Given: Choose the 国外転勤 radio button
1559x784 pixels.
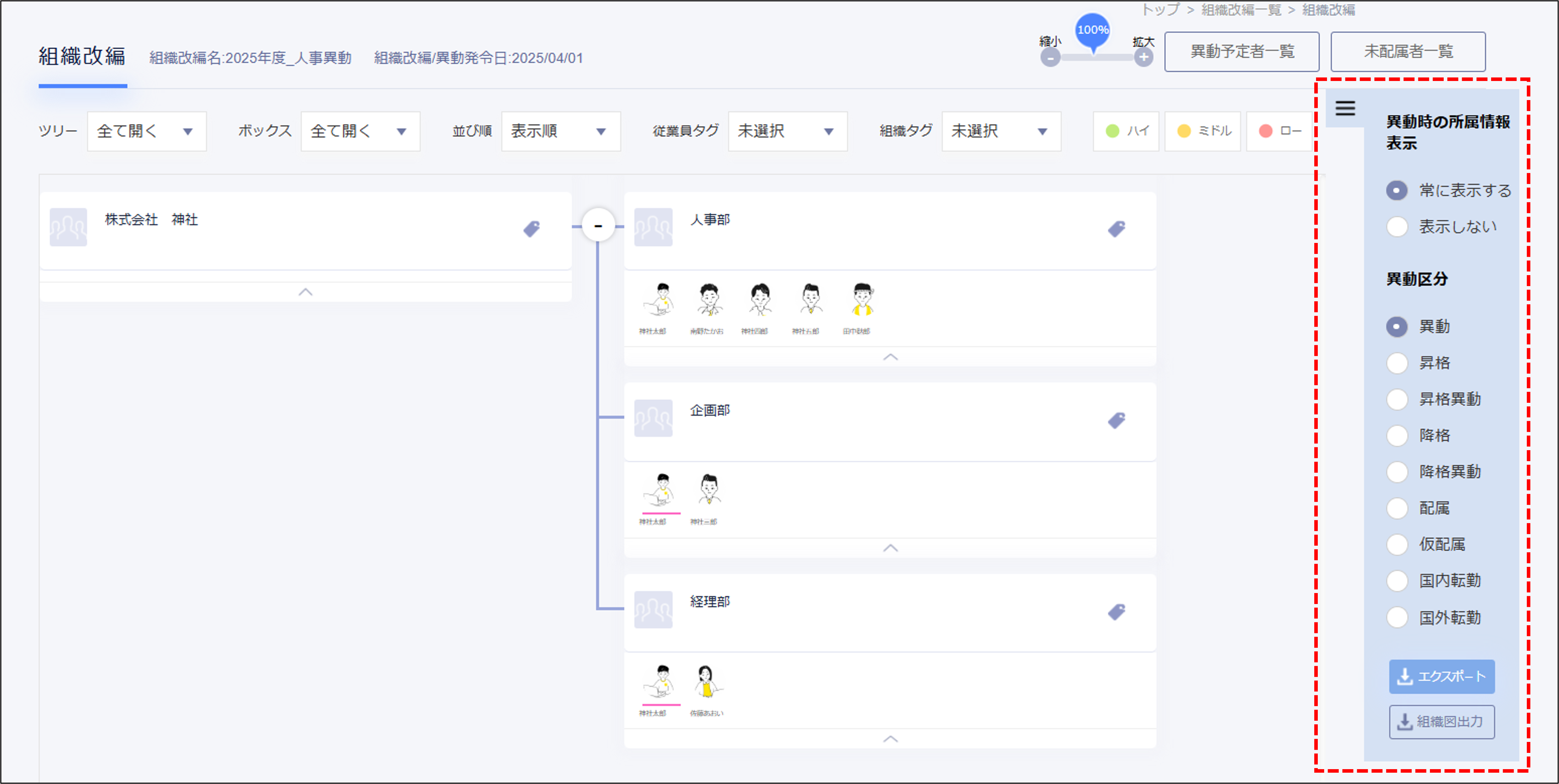Looking at the screenshot, I should coord(1397,618).
